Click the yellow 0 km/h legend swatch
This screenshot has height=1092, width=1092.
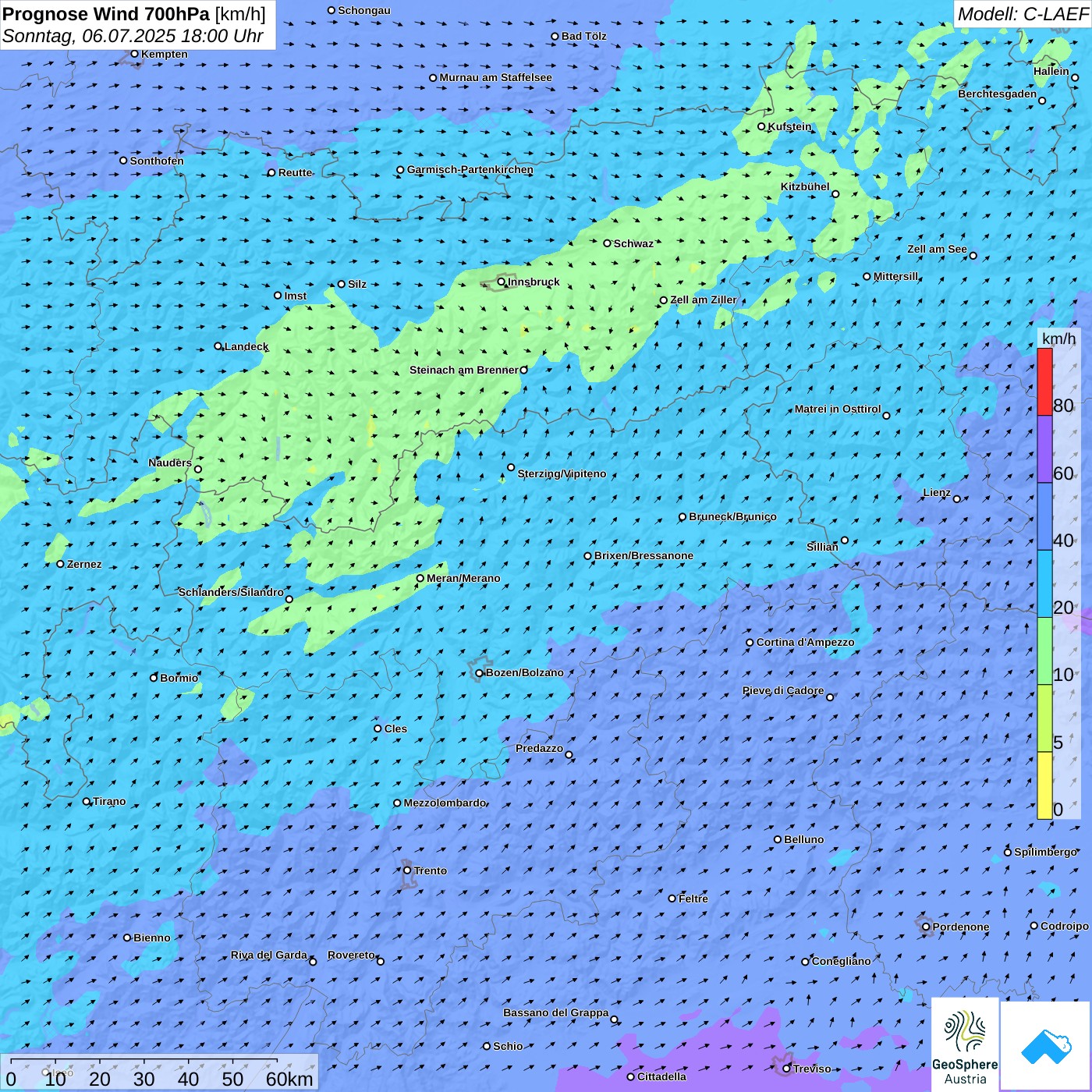[1044, 785]
